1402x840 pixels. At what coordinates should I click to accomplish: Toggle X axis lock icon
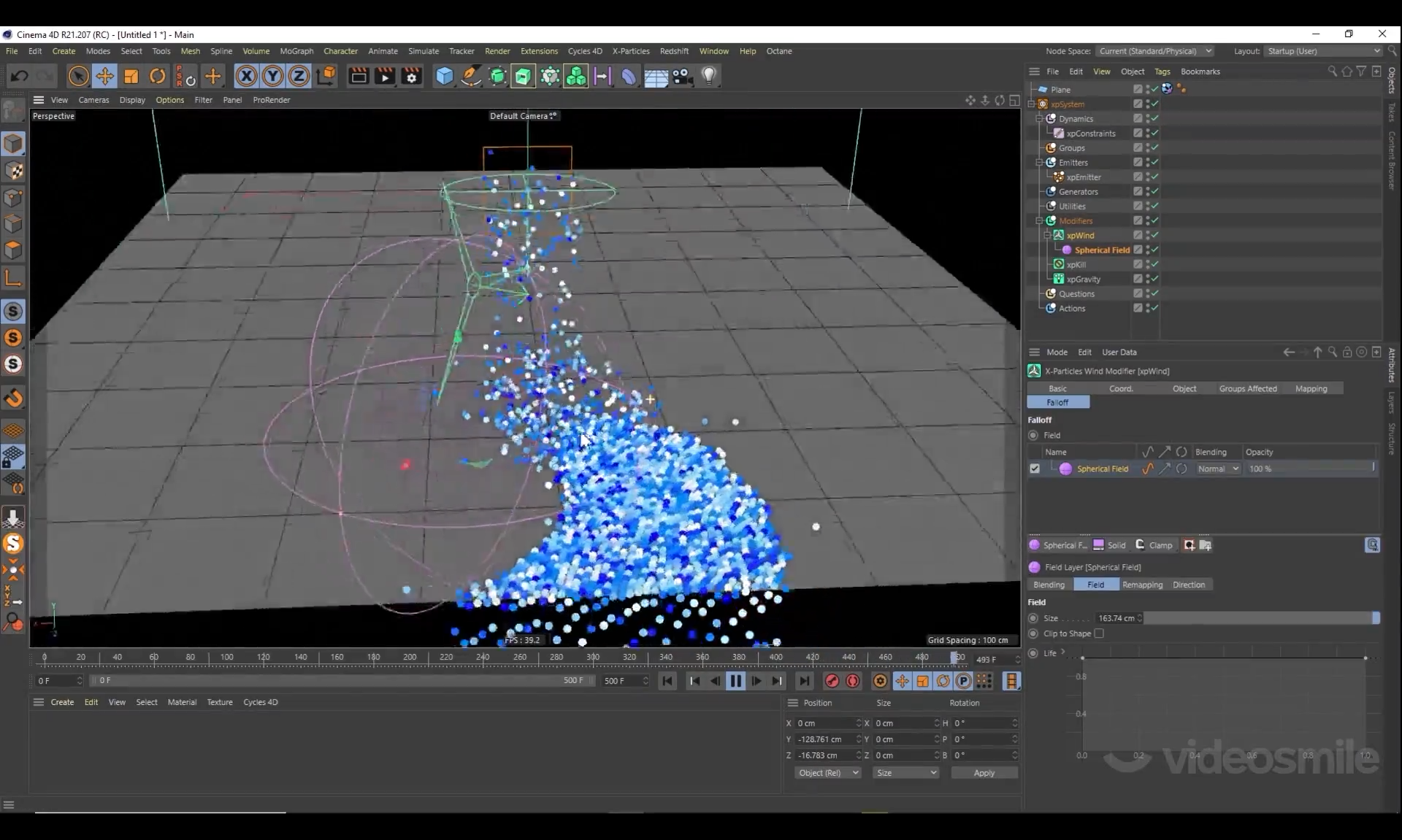coord(246,76)
